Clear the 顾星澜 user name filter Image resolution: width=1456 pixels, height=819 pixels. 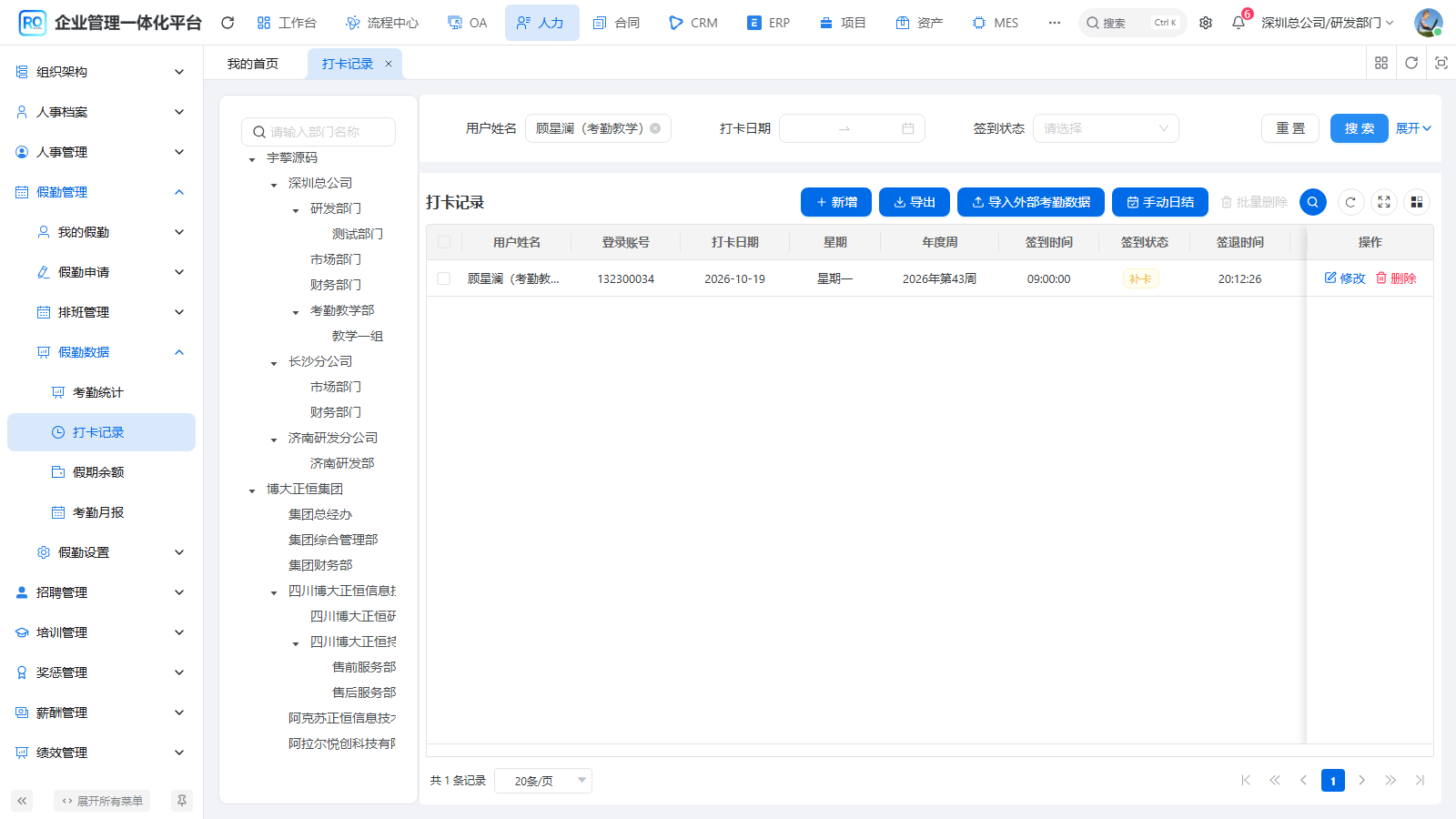[655, 128]
